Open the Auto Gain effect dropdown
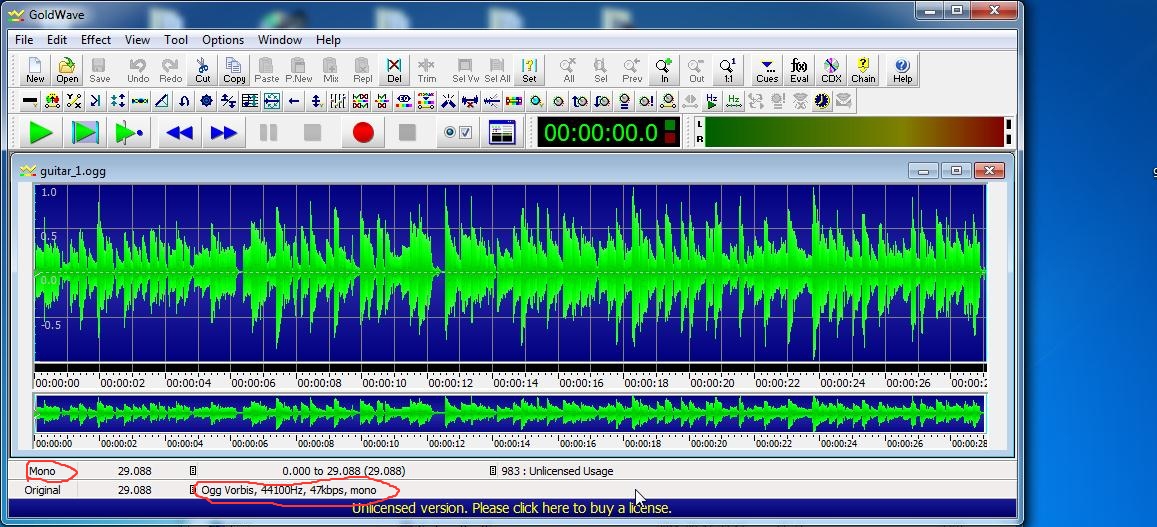Image resolution: width=1157 pixels, height=527 pixels. coord(536,101)
